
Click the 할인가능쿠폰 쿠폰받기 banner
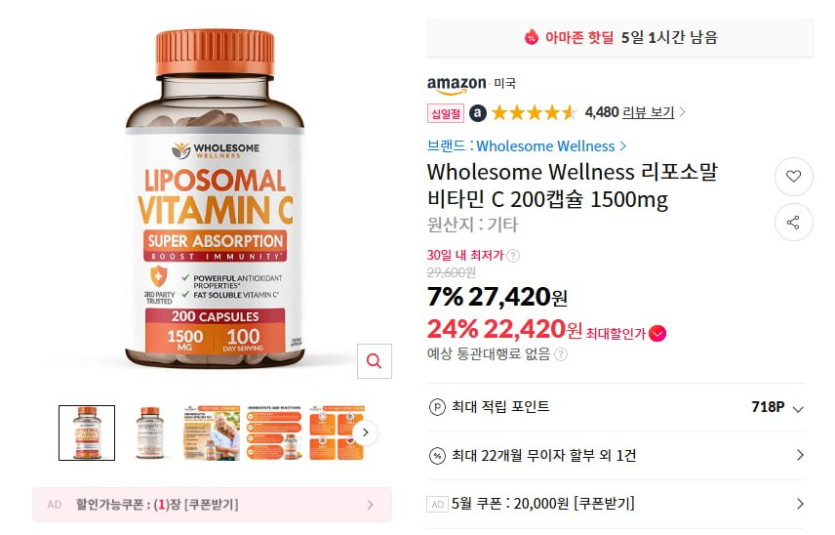click(212, 504)
